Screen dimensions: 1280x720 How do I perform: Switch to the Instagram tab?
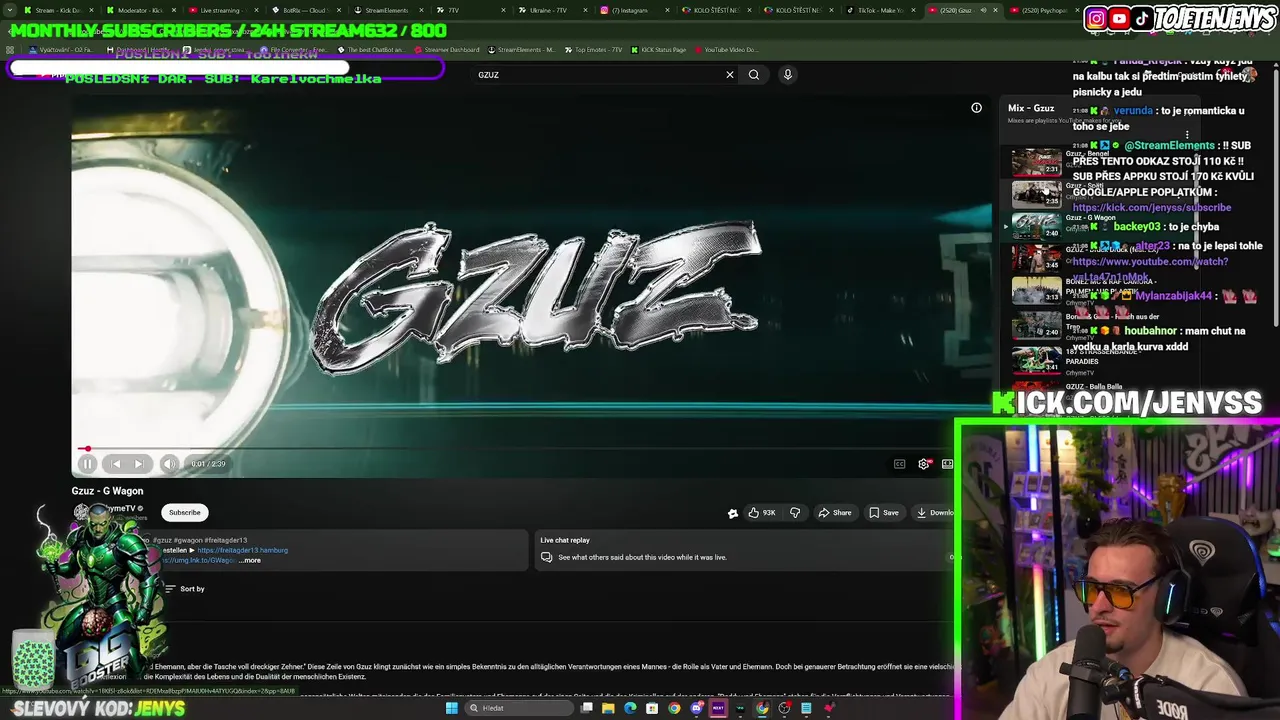[x=633, y=10]
